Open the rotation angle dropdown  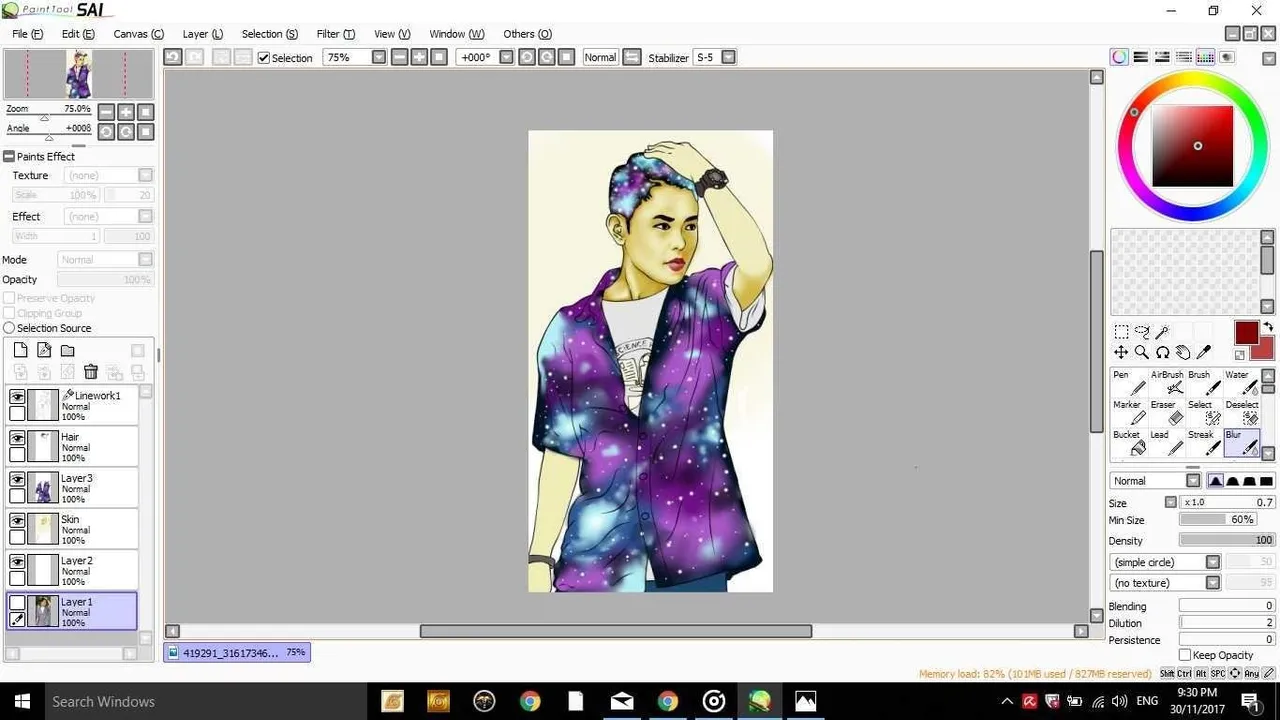point(506,58)
